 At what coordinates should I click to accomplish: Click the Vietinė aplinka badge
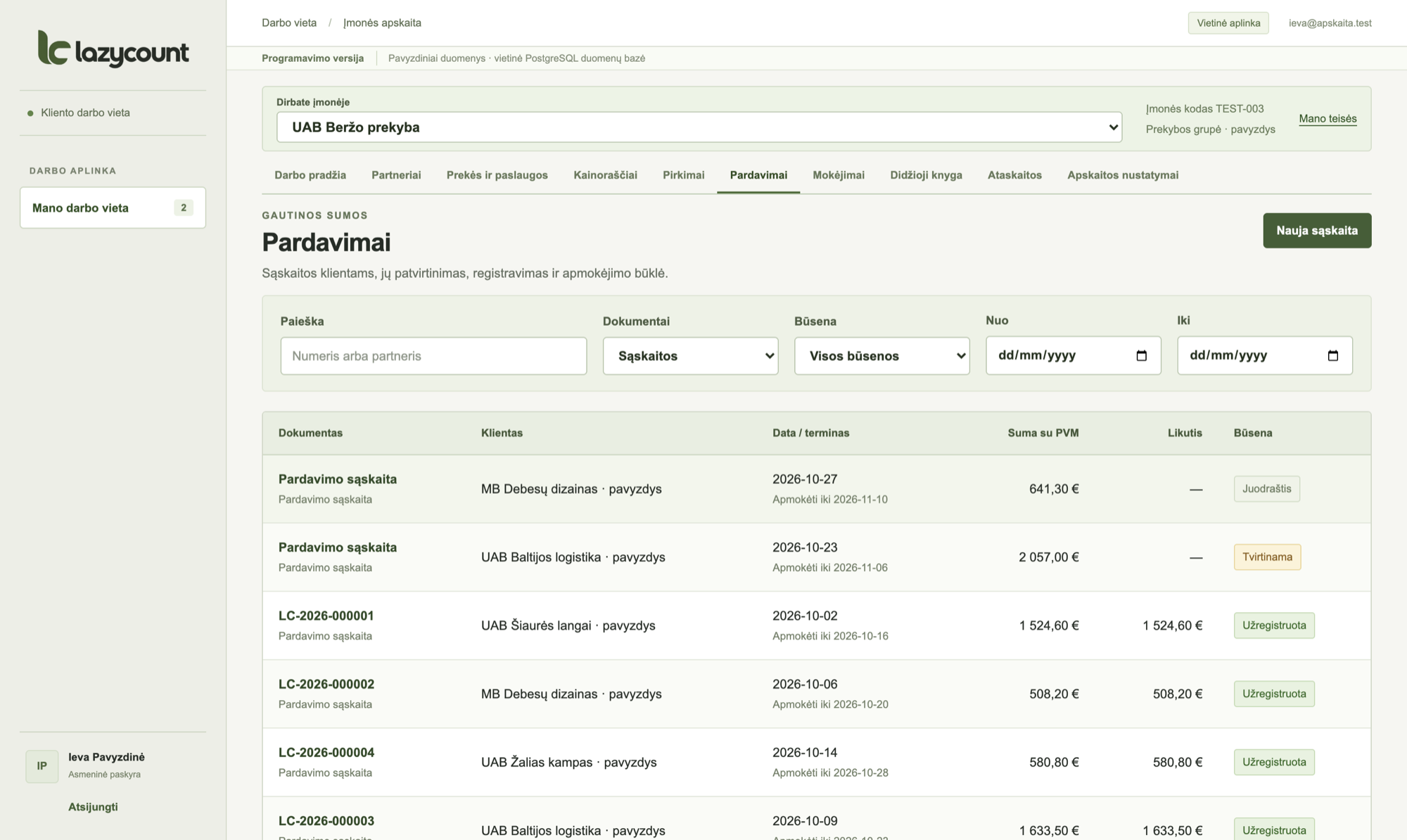[x=1228, y=23]
